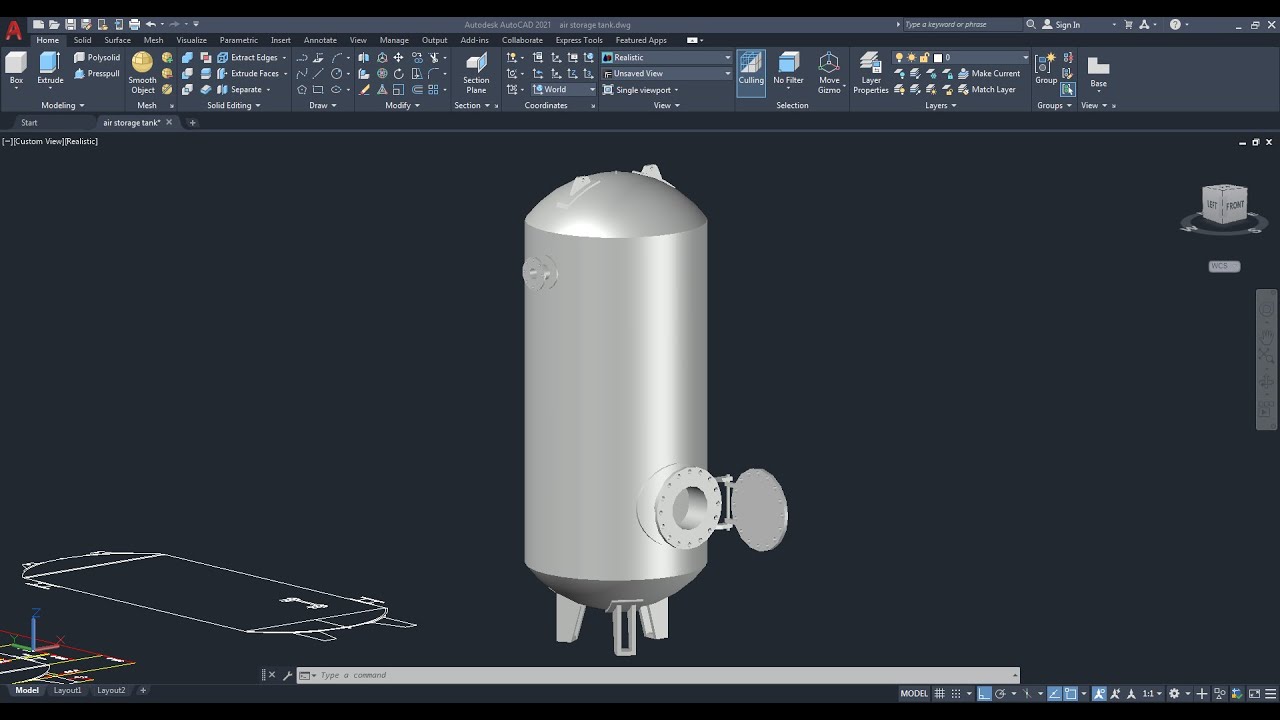Switch to the Surface ribbon tab

click(x=117, y=40)
